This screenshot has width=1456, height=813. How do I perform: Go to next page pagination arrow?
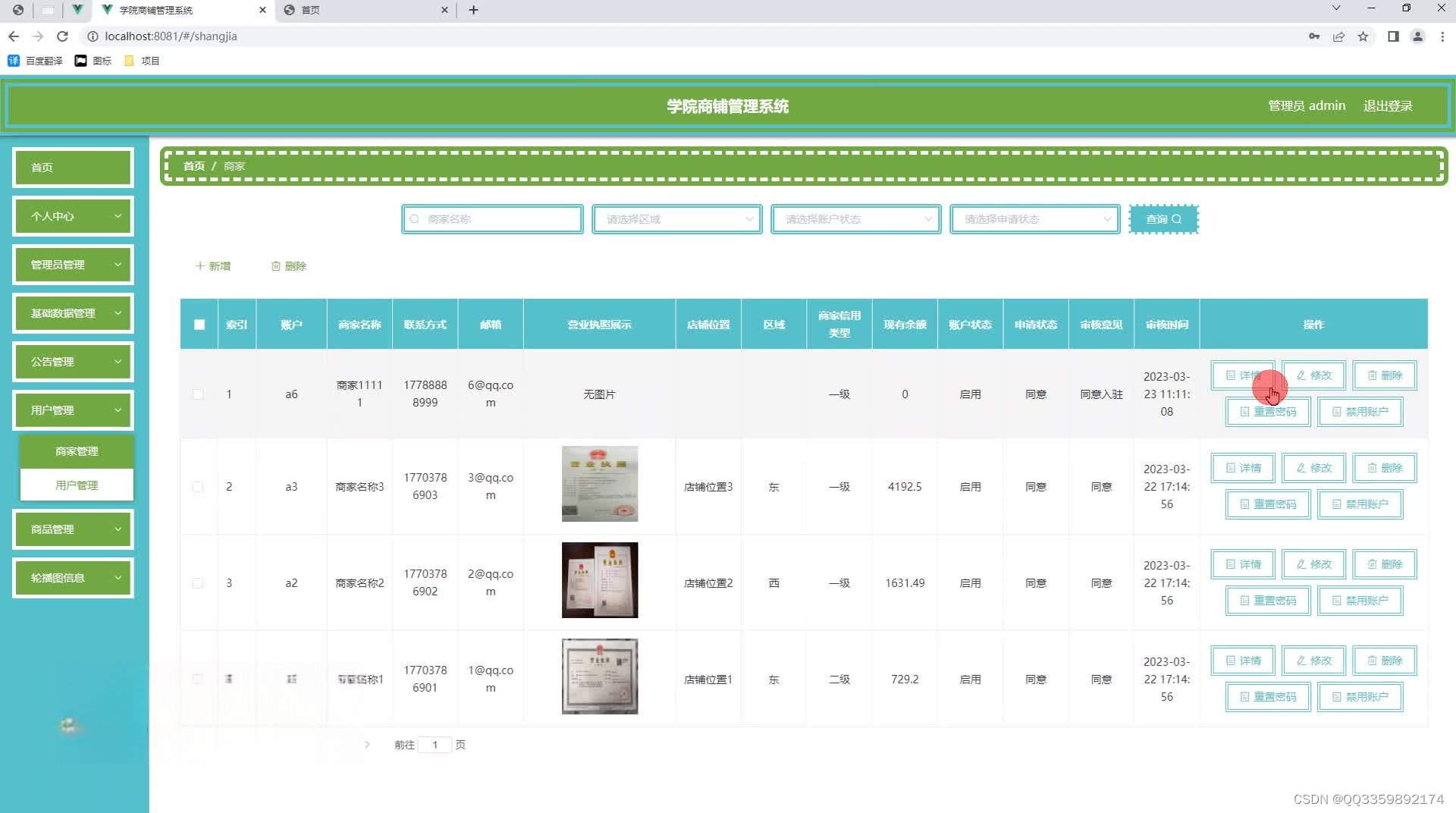[x=367, y=745]
